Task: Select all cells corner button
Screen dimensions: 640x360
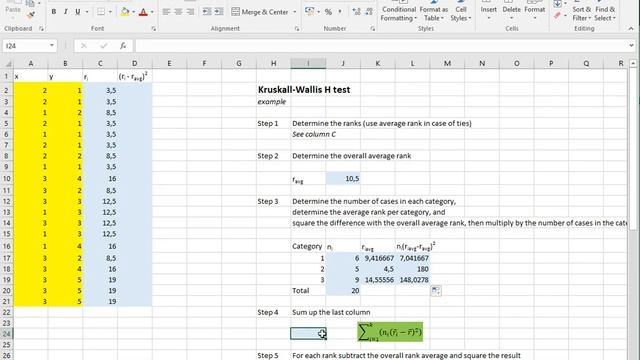Action: point(7,63)
